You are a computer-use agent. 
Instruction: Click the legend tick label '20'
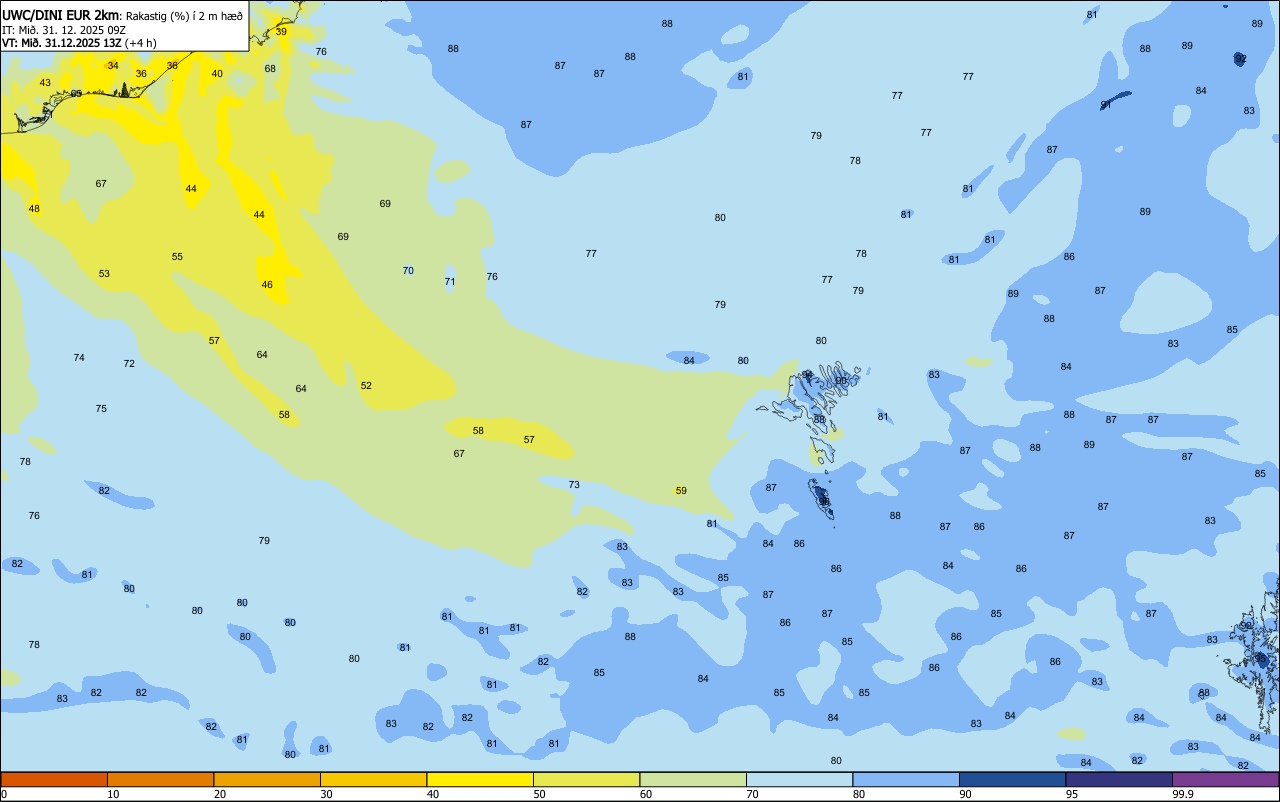coord(220,794)
